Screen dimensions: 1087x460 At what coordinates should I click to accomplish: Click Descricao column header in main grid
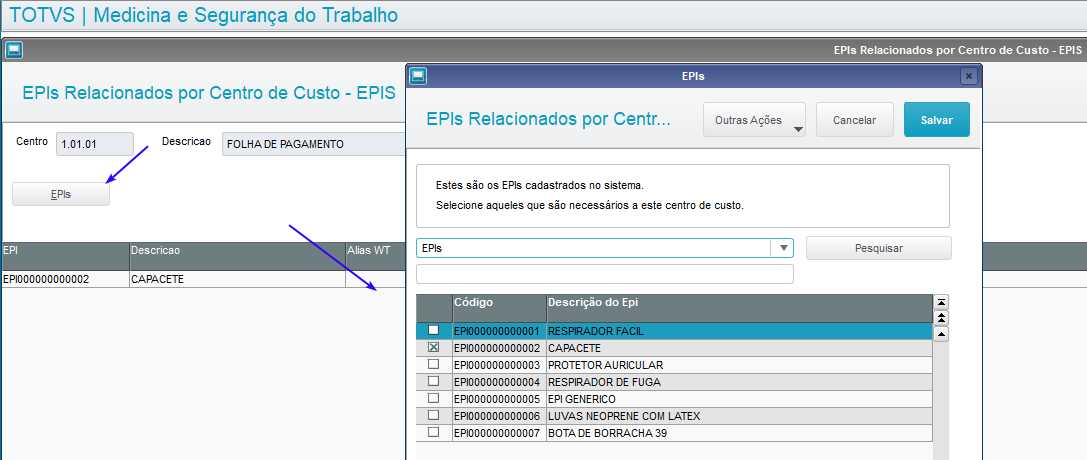pyautogui.click(x=237, y=256)
